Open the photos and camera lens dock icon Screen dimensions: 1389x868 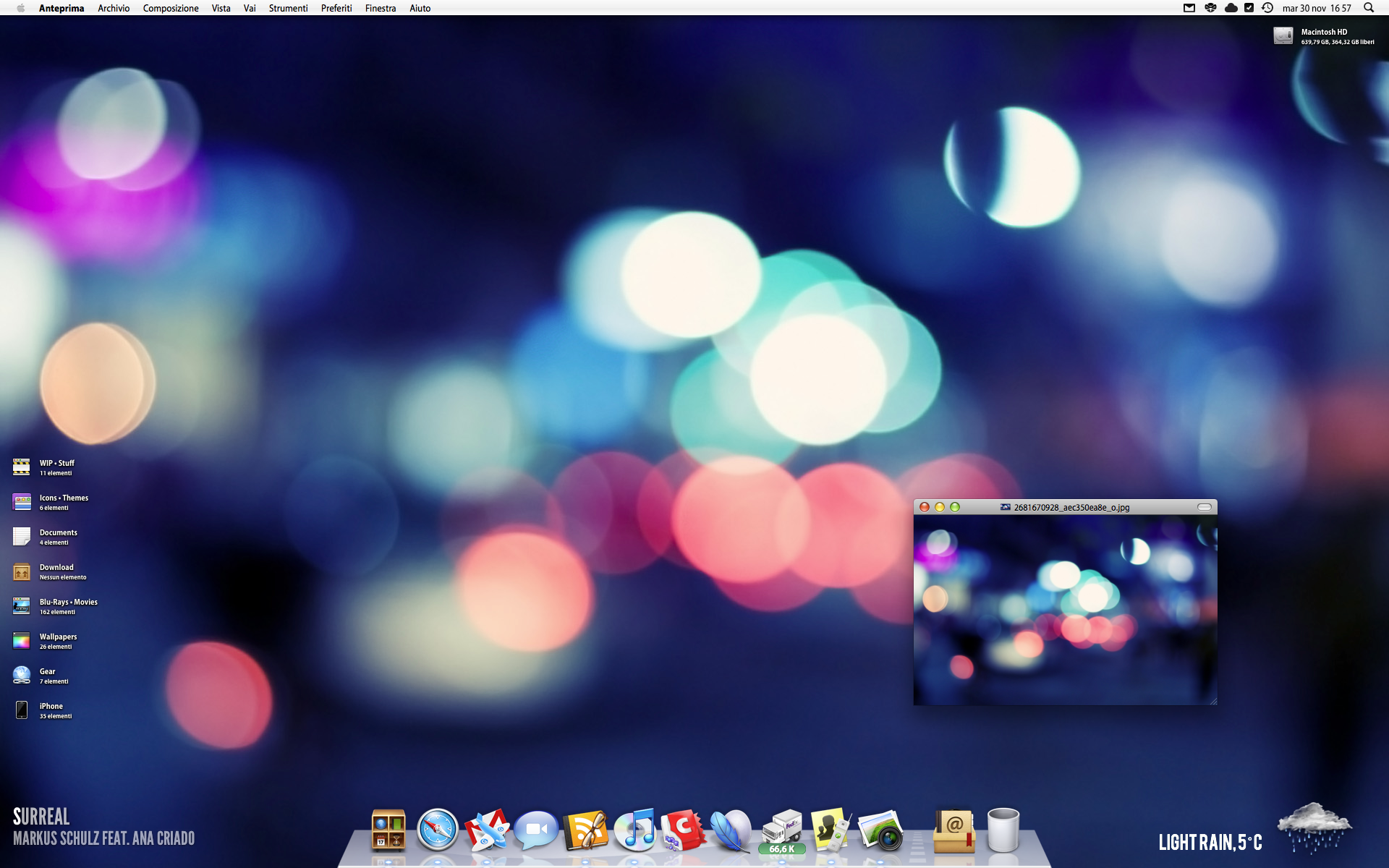coord(880,830)
